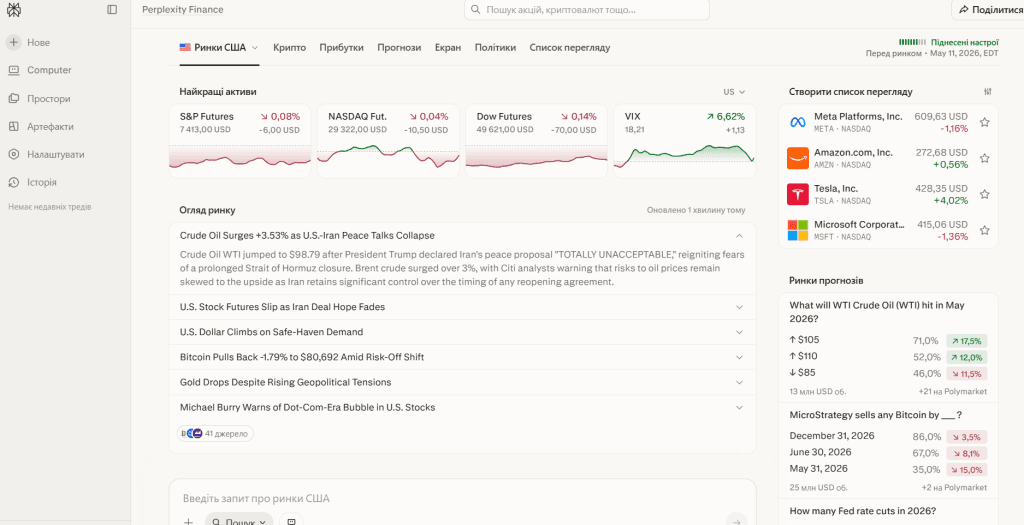Click May 31, 2026 15,0% badge
Screen dimensions: 1024x525
[967, 469]
